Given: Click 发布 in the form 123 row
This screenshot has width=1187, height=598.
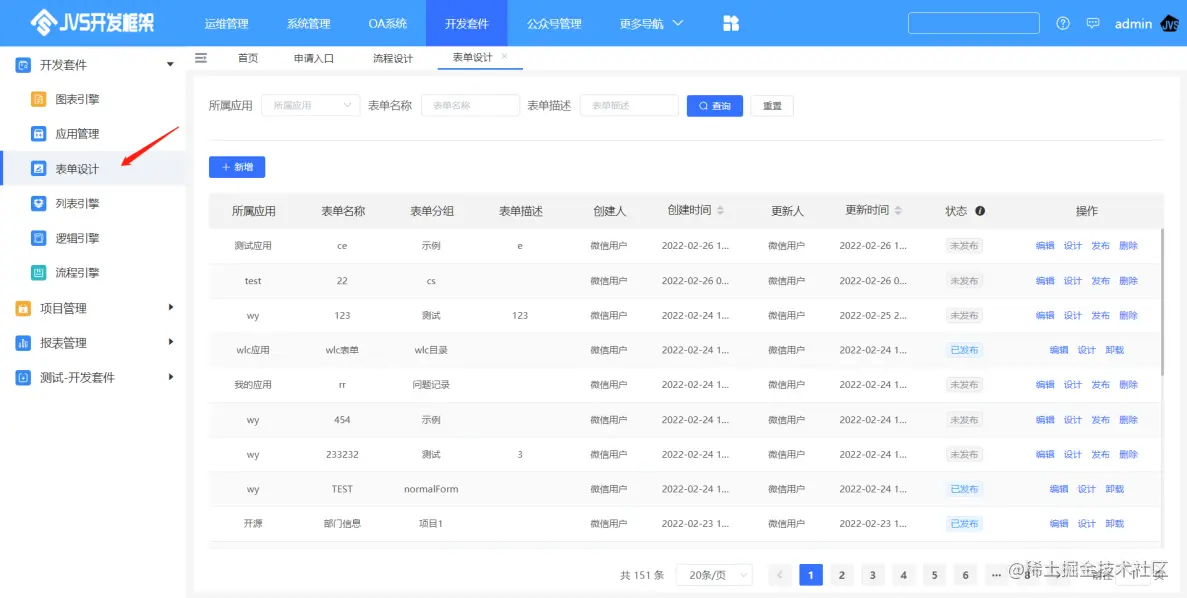Looking at the screenshot, I should pos(1101,316).
